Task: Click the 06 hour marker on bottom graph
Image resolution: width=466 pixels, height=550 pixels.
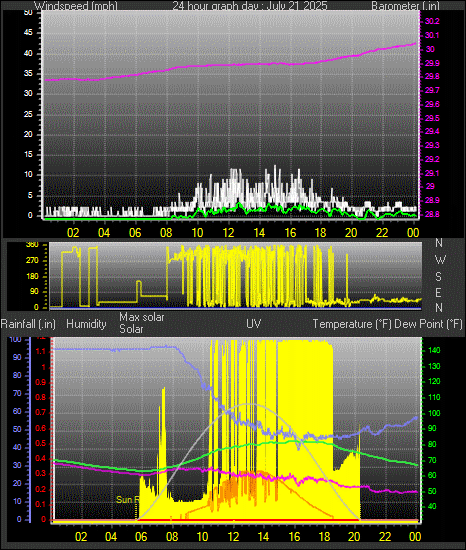Action: click(141, 537)
